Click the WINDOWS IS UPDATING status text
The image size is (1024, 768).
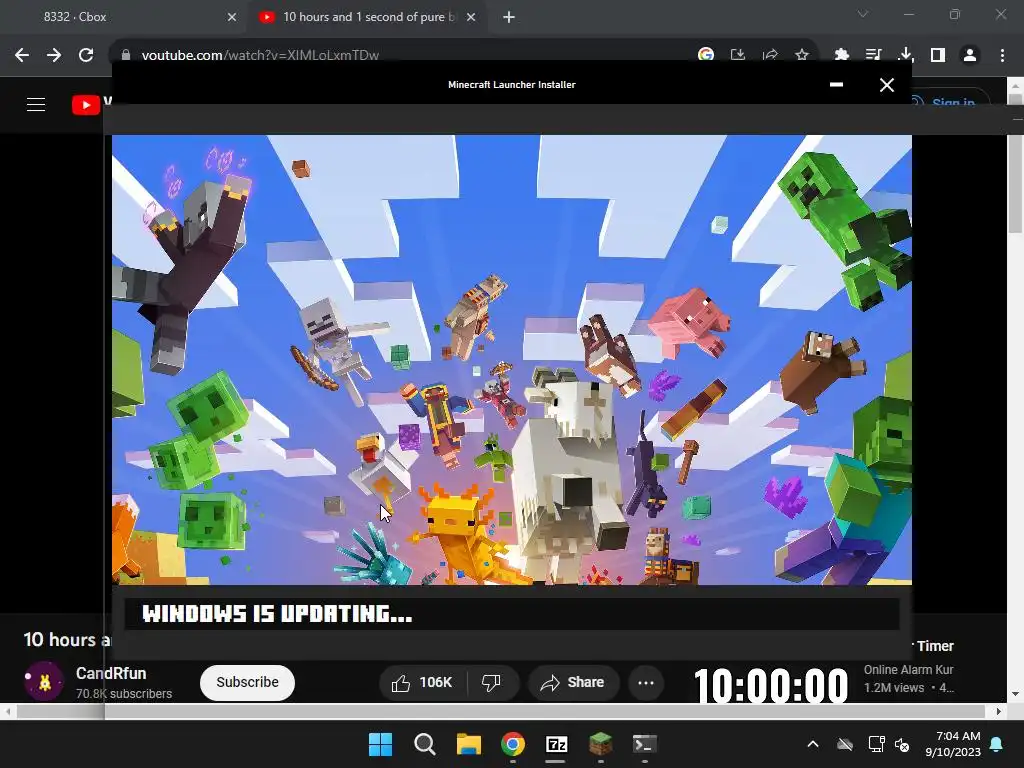277,614
